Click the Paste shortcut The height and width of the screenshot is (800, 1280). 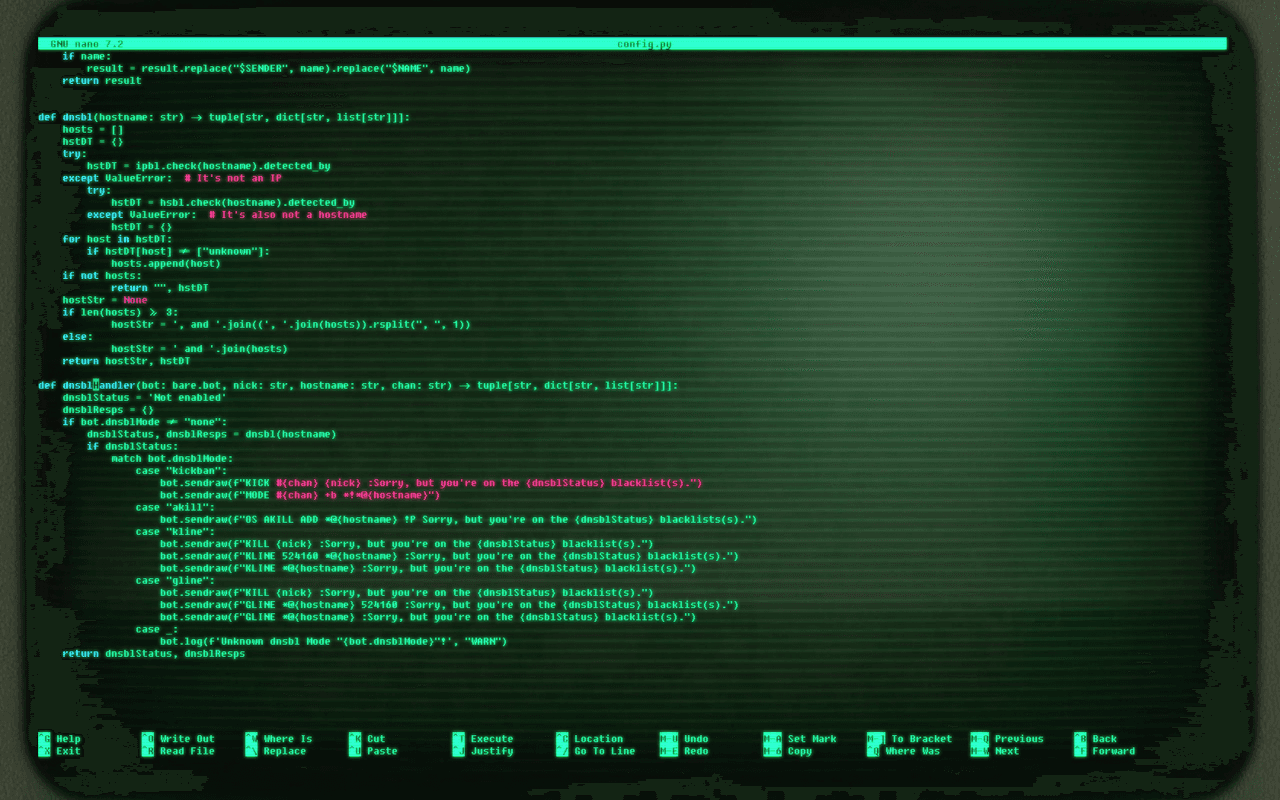pos(381,751)
